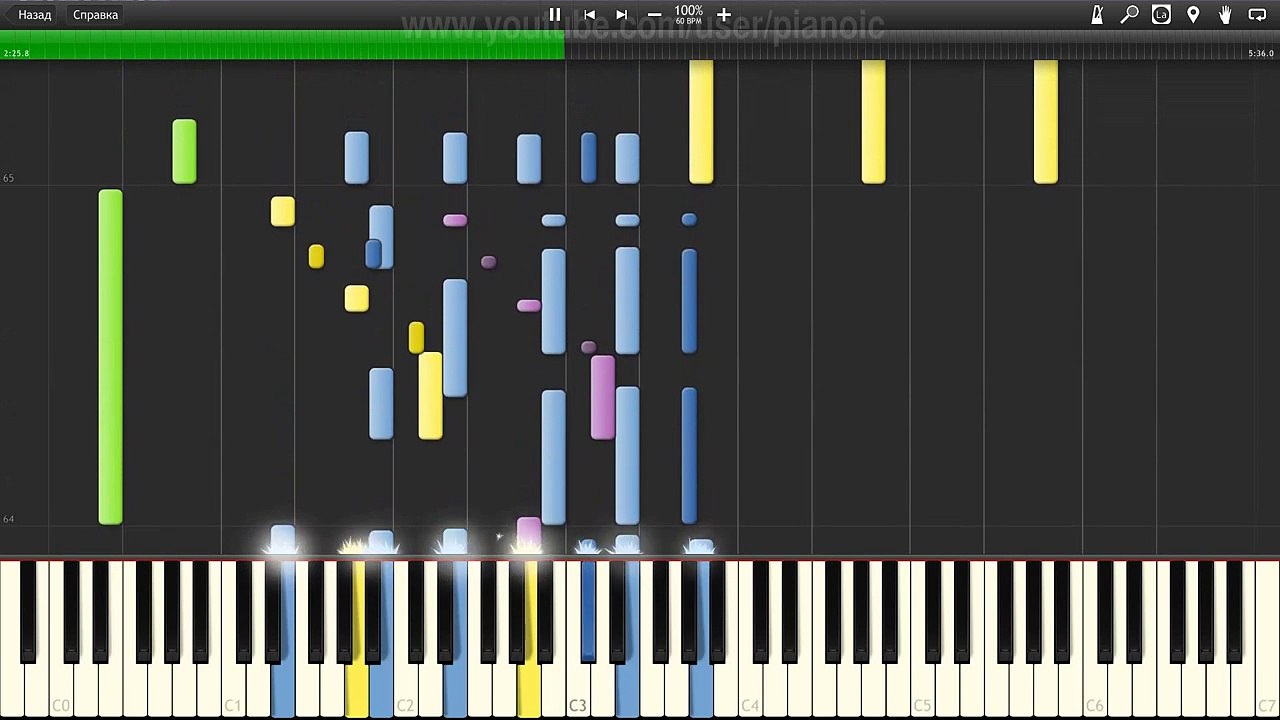This screenshot has width=1280, height=720.
Task: Click the piano key labeled C4
Action: (x=750, y=690)
